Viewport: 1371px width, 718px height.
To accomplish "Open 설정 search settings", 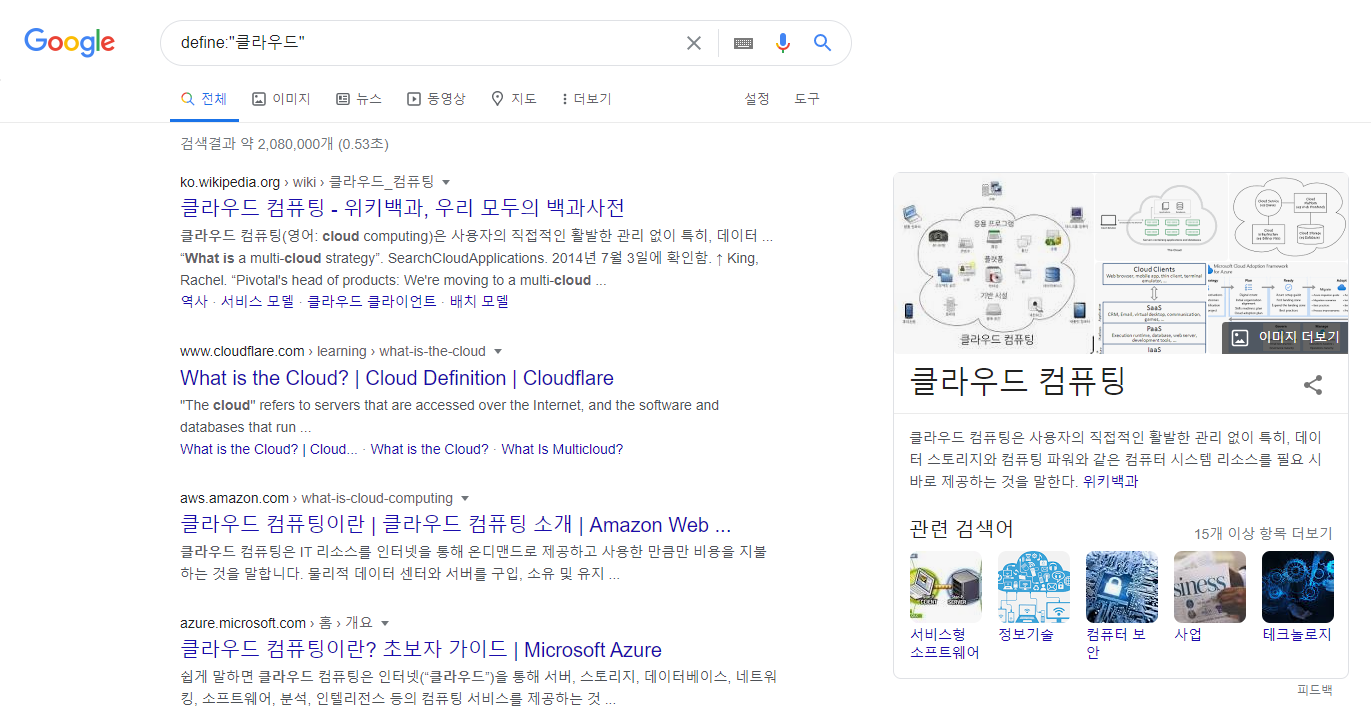I will (757, 99).
